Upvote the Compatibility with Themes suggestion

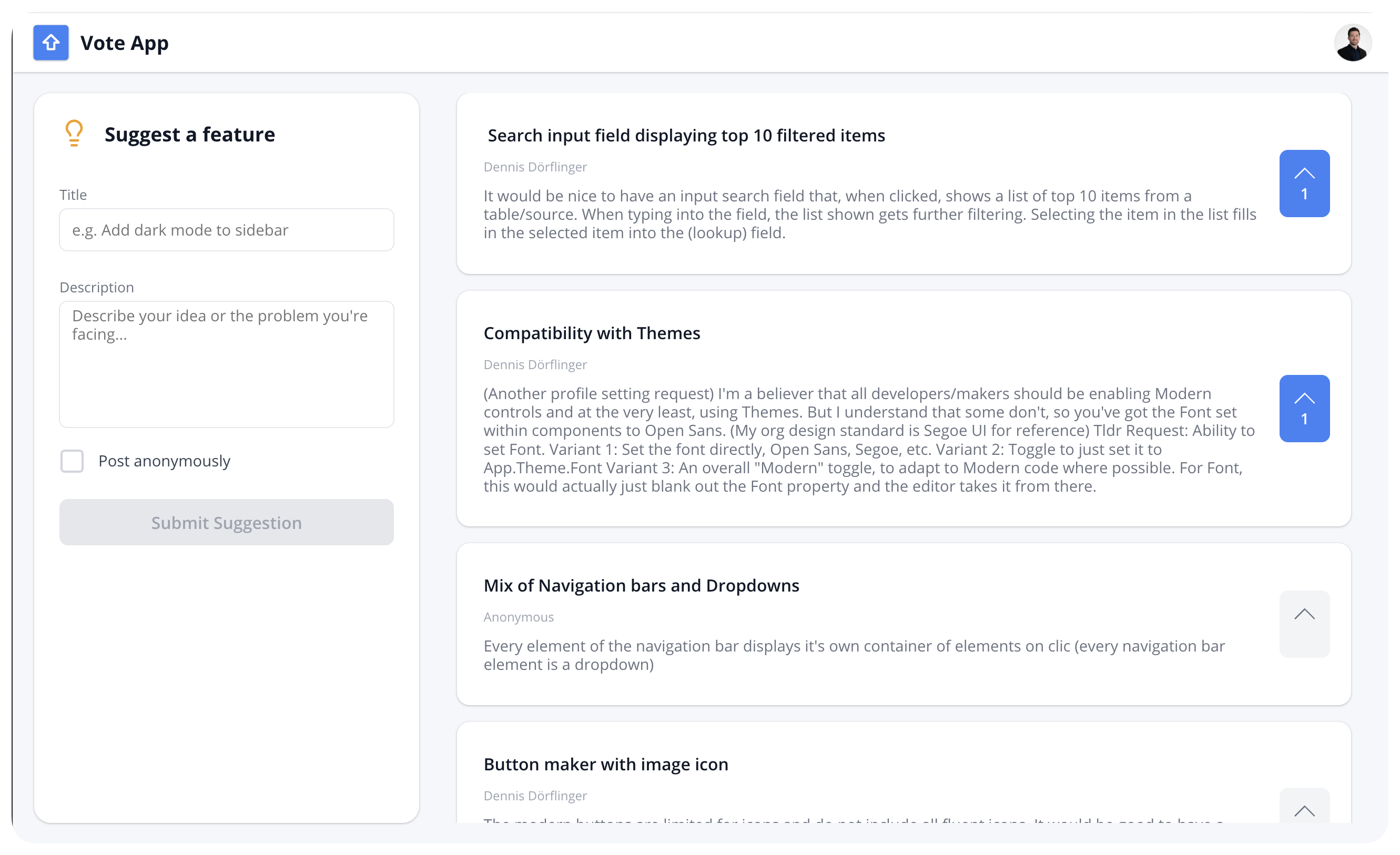pos(1304,409)
